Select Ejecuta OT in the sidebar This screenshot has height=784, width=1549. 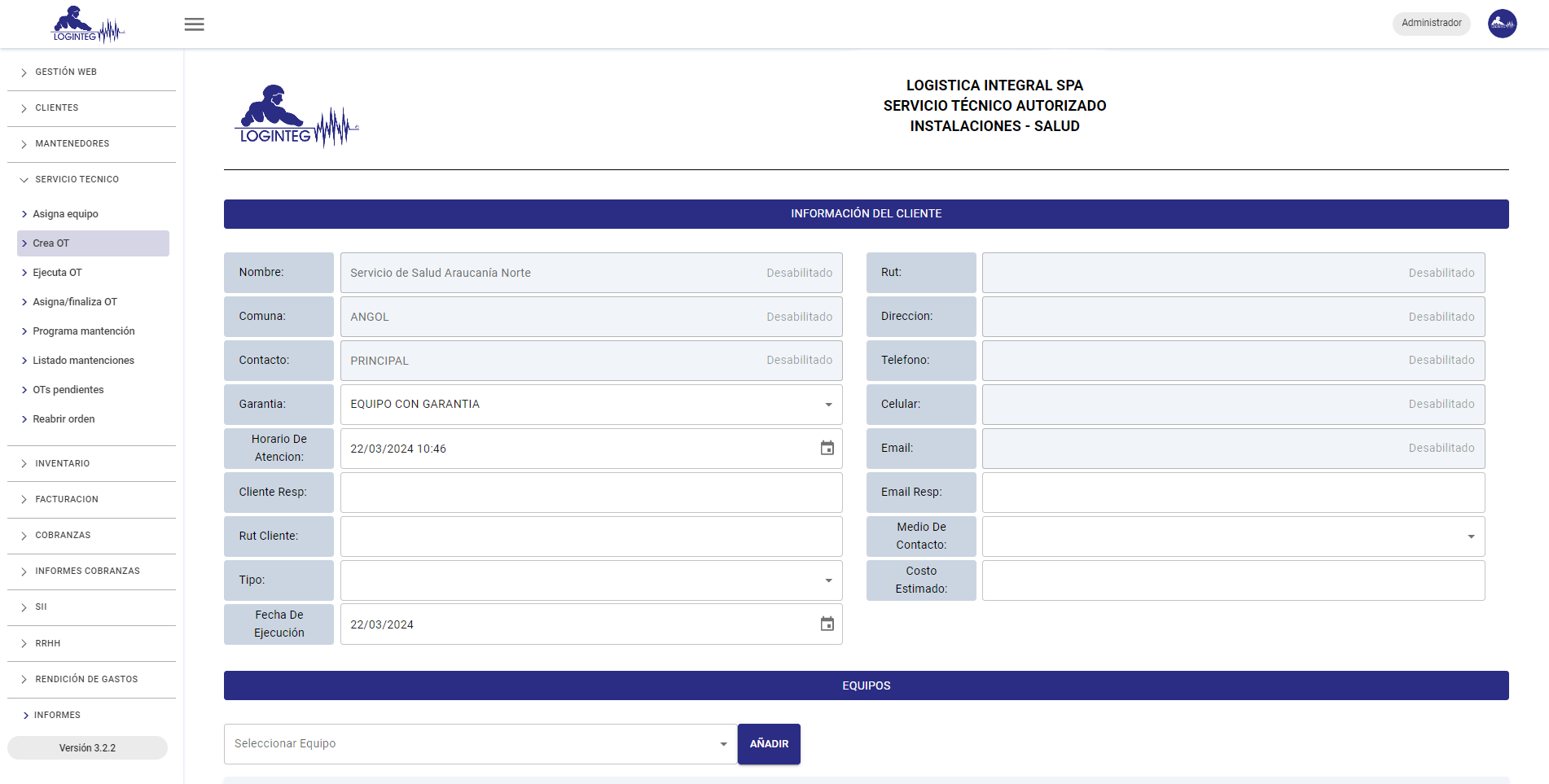(58, 273)
